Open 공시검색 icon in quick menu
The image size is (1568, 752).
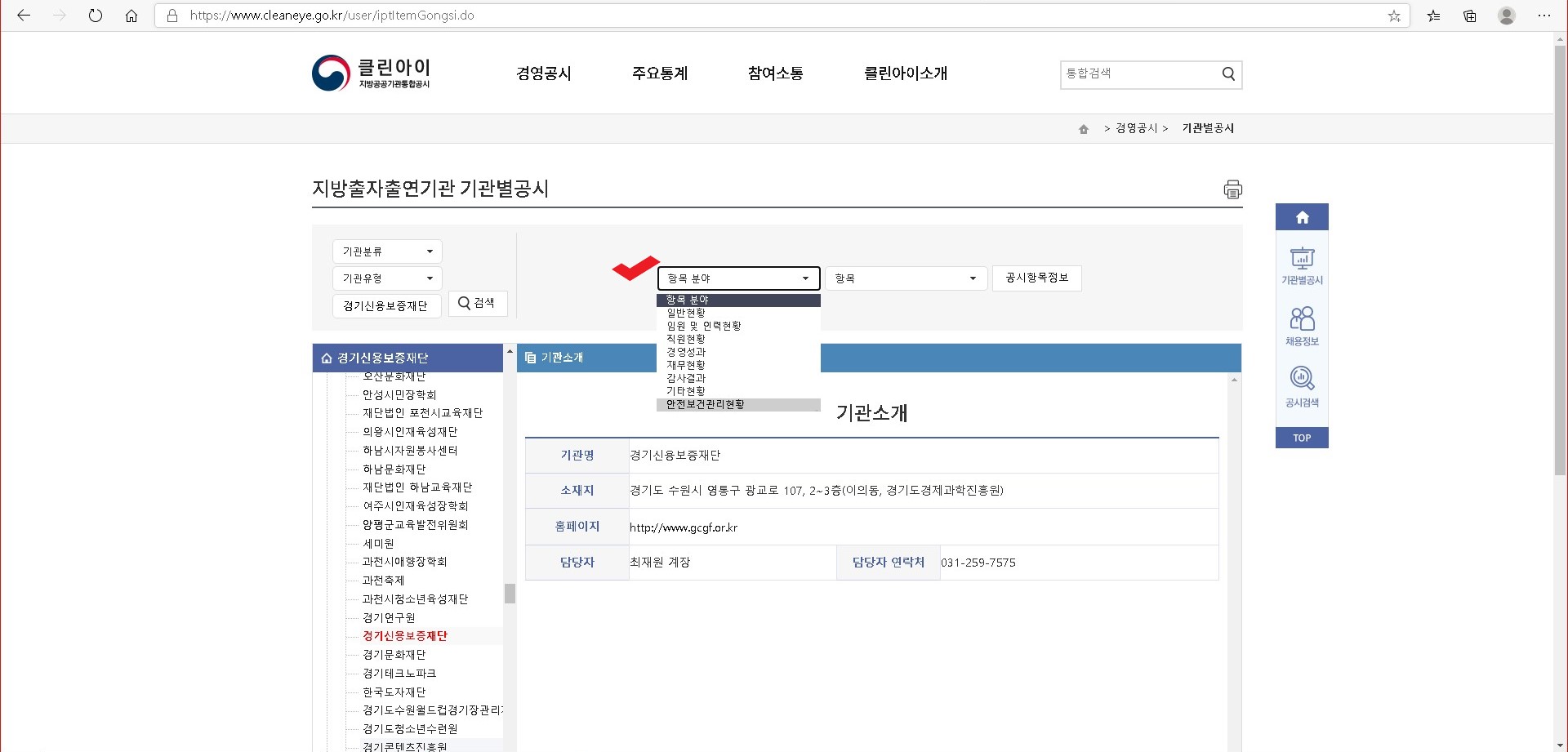(x=1302, y=387)
